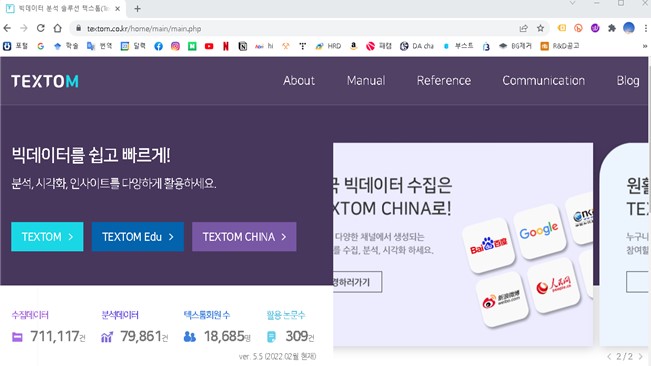Viewport: 651px width, 366px height.
Task: Open the HRD bookmark
Action: [328, 46]
